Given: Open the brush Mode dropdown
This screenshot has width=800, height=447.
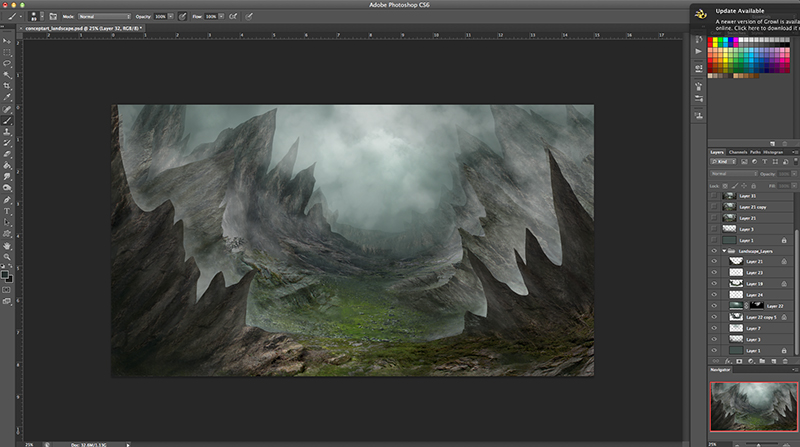Looking at the screenshot, I should point(103,17).
